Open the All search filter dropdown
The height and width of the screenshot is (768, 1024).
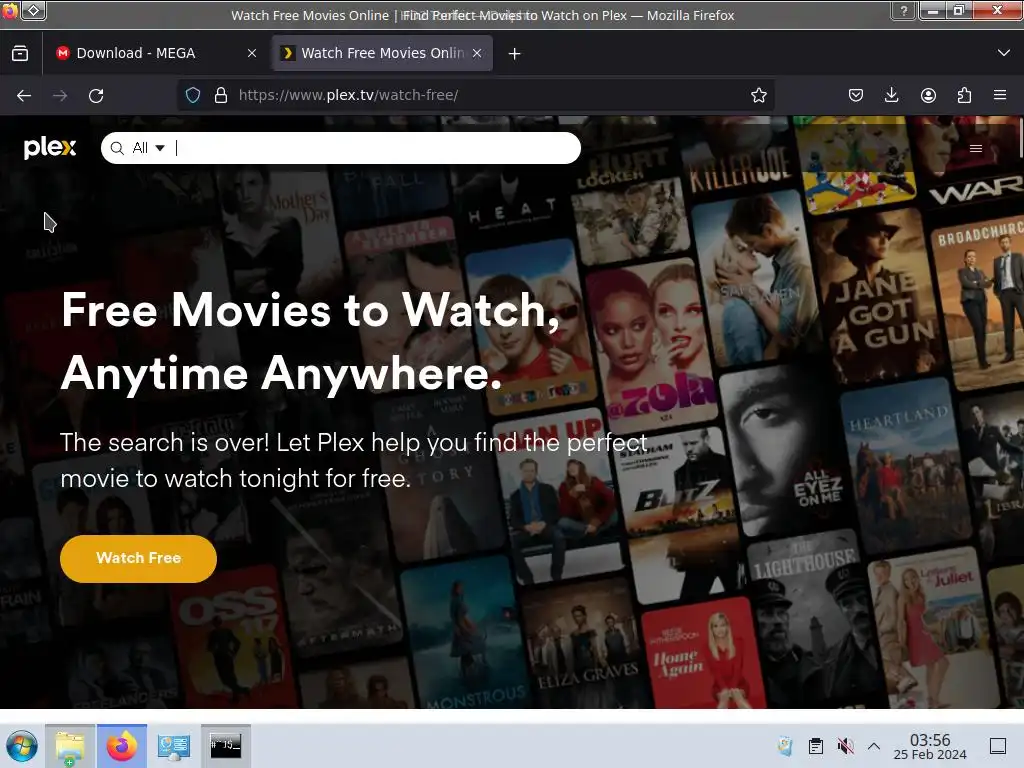coord(148,148)
